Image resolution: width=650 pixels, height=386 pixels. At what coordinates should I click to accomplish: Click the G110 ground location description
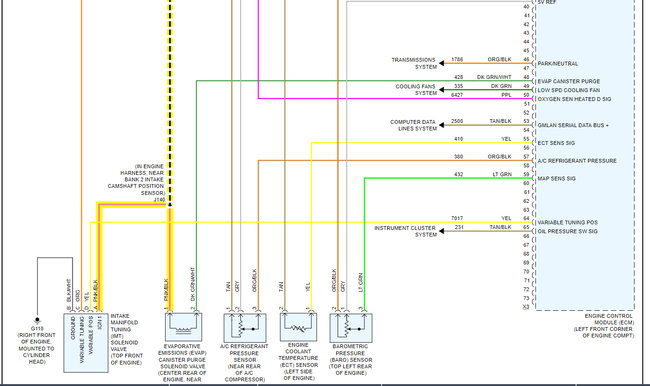tap(36, 348)
